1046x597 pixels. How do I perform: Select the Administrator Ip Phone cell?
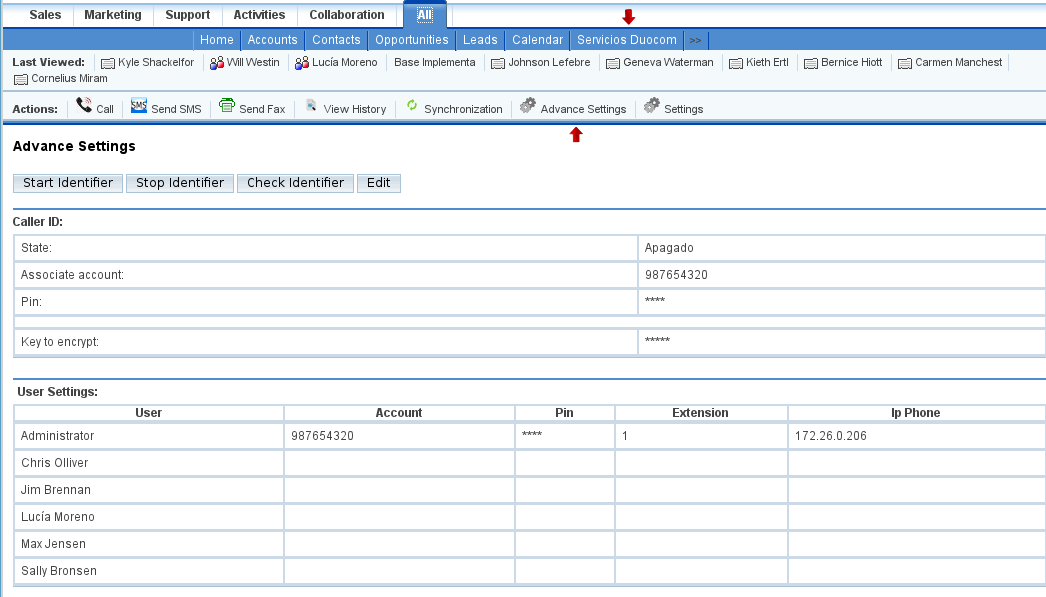click(915, 436)
